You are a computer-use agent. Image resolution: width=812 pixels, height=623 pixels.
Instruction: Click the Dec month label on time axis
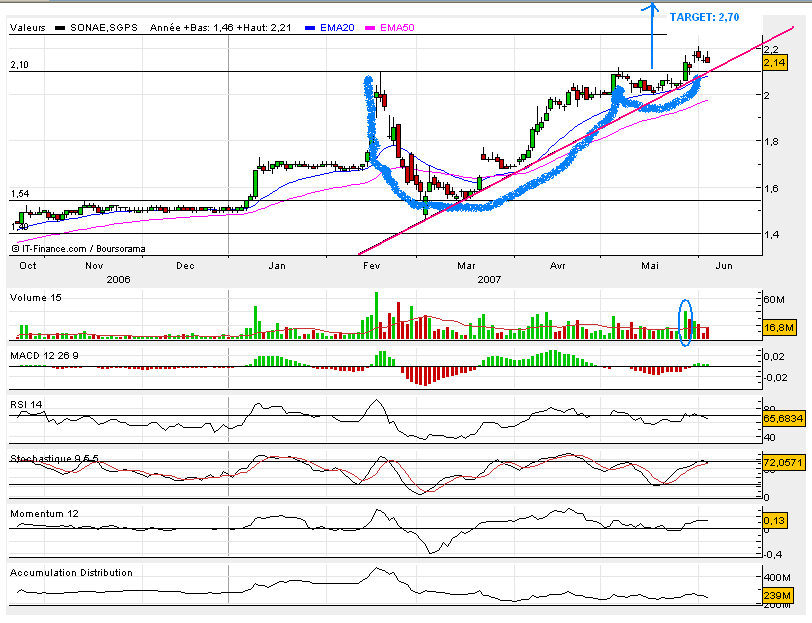185,266
